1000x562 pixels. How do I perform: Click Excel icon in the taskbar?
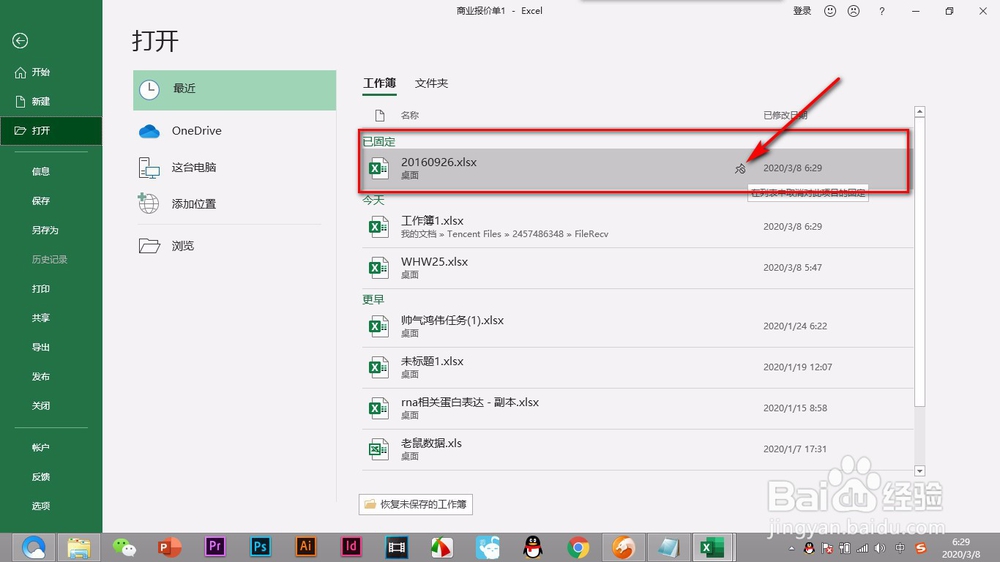pyautogui.click(x=712, y=547)
